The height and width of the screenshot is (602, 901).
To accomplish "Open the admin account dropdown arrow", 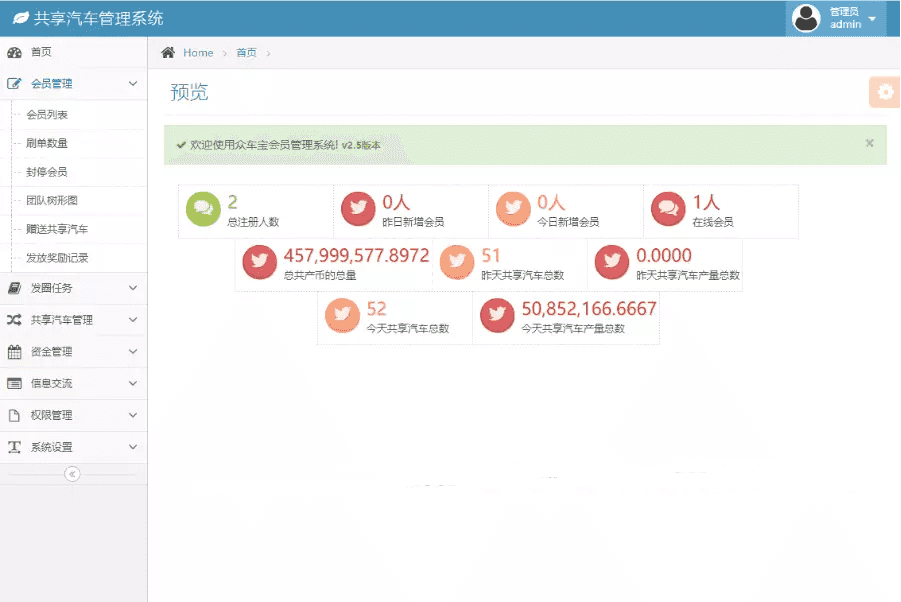I will pos(872,19).
